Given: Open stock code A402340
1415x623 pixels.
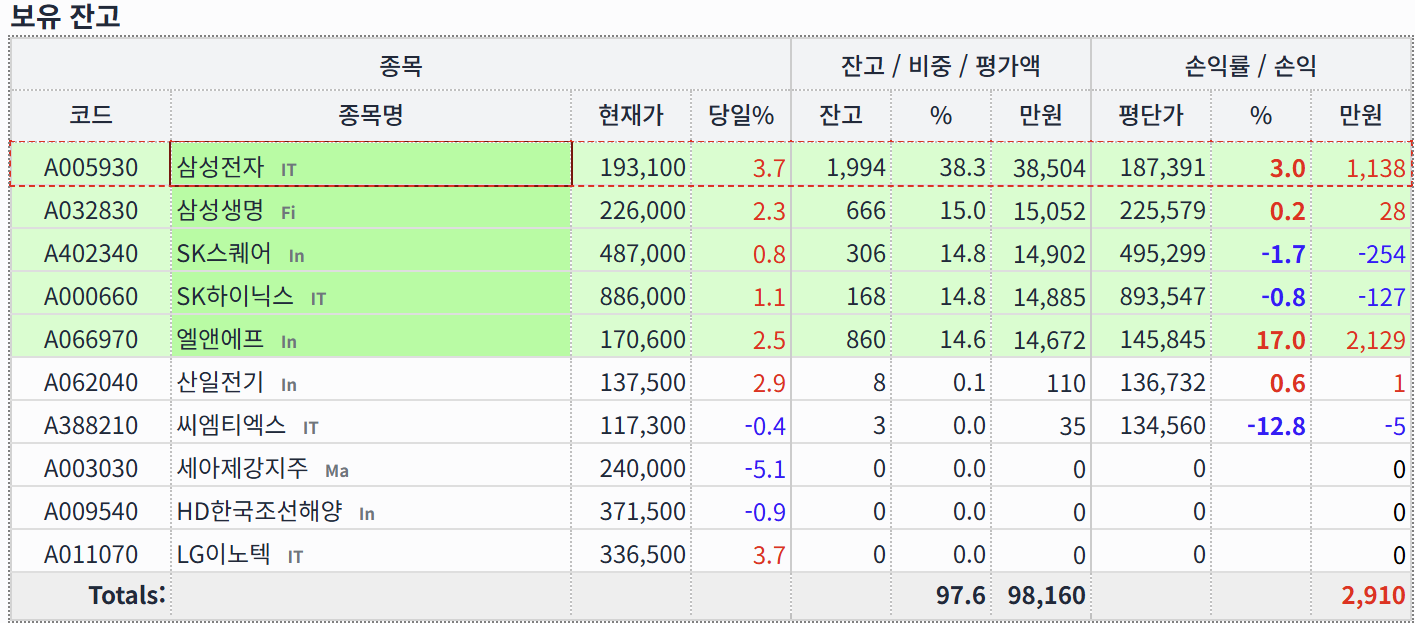Looking at the screenshot, I should point(90,254).
